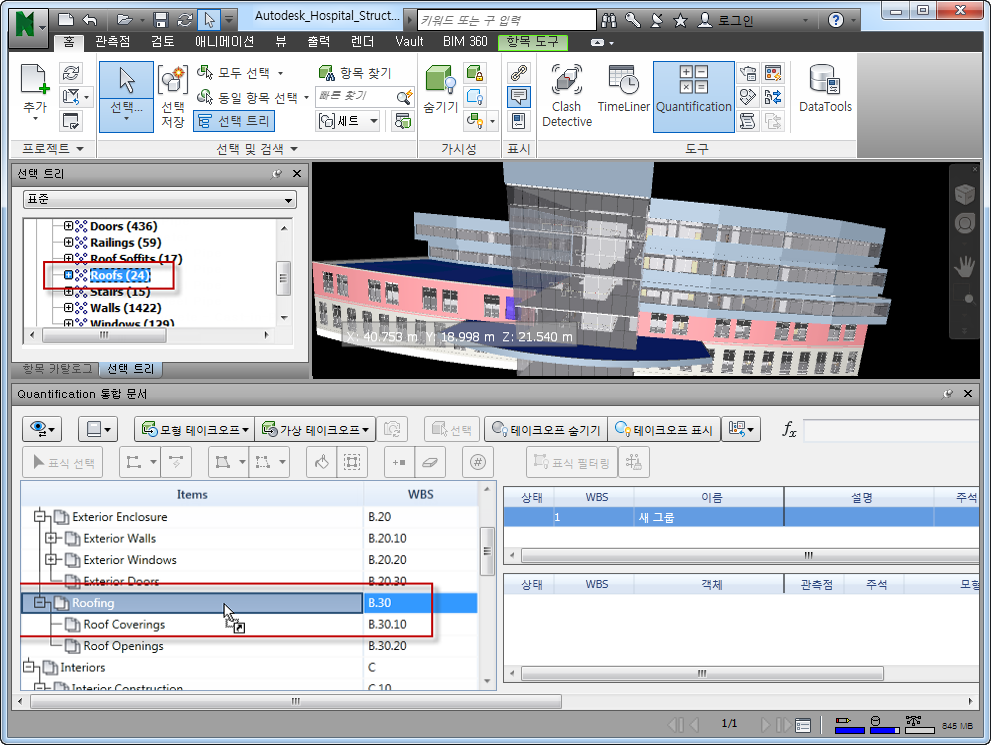
Task: Switch to Item Catalog (항목 카탈로그) tab
Action: tap(58, 368)
